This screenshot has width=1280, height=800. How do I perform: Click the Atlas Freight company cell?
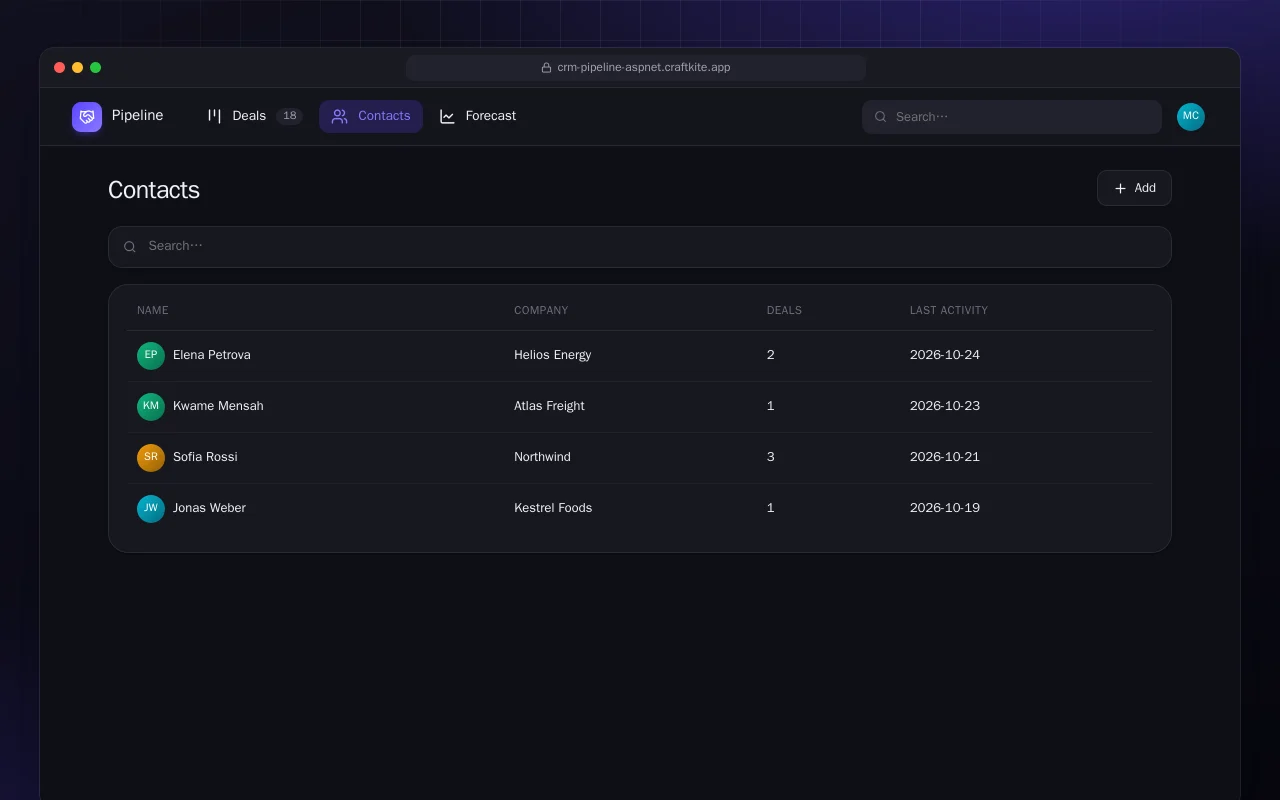[549, 406]
